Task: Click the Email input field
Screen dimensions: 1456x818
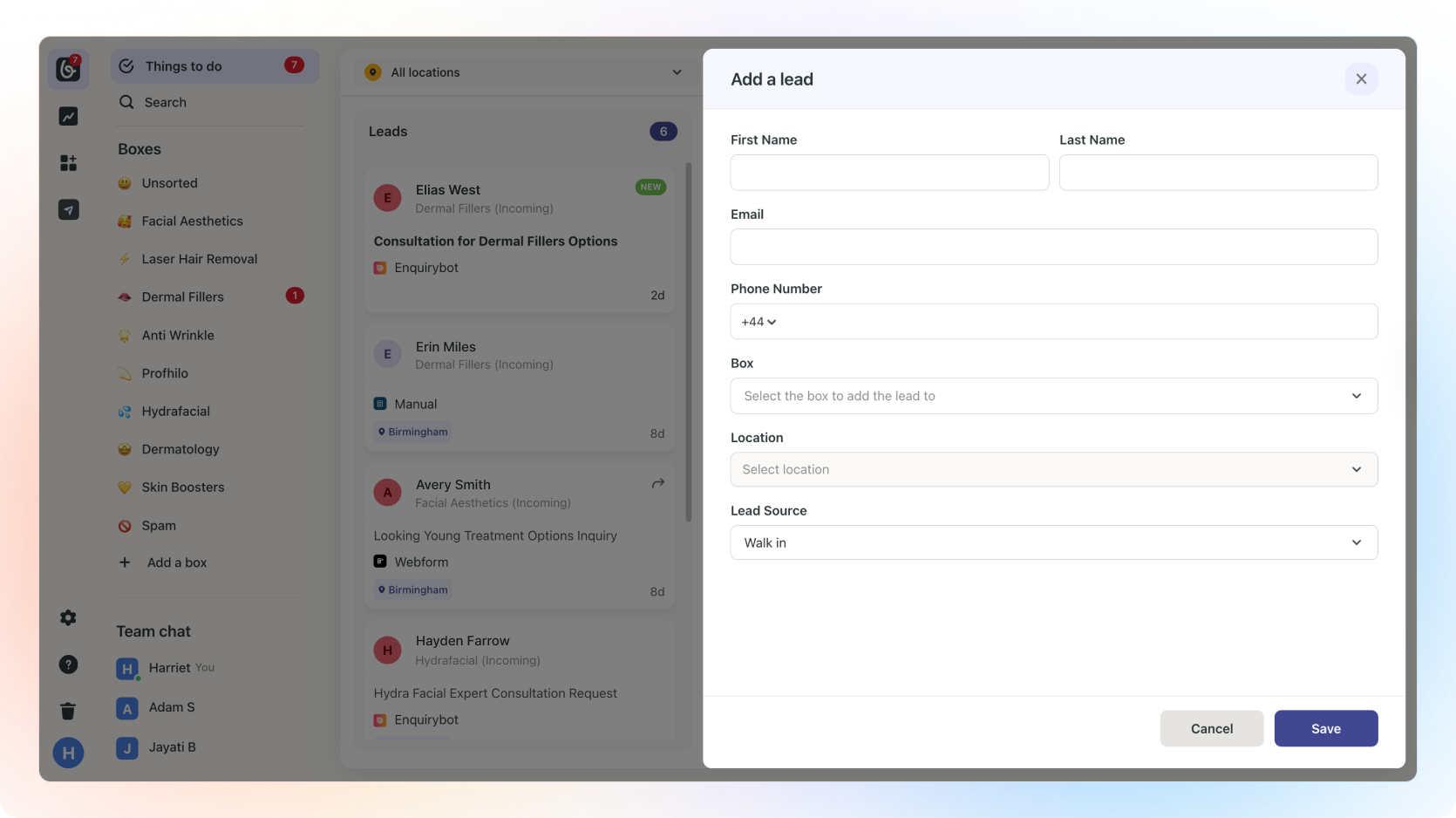Action: pos(1054,247)
